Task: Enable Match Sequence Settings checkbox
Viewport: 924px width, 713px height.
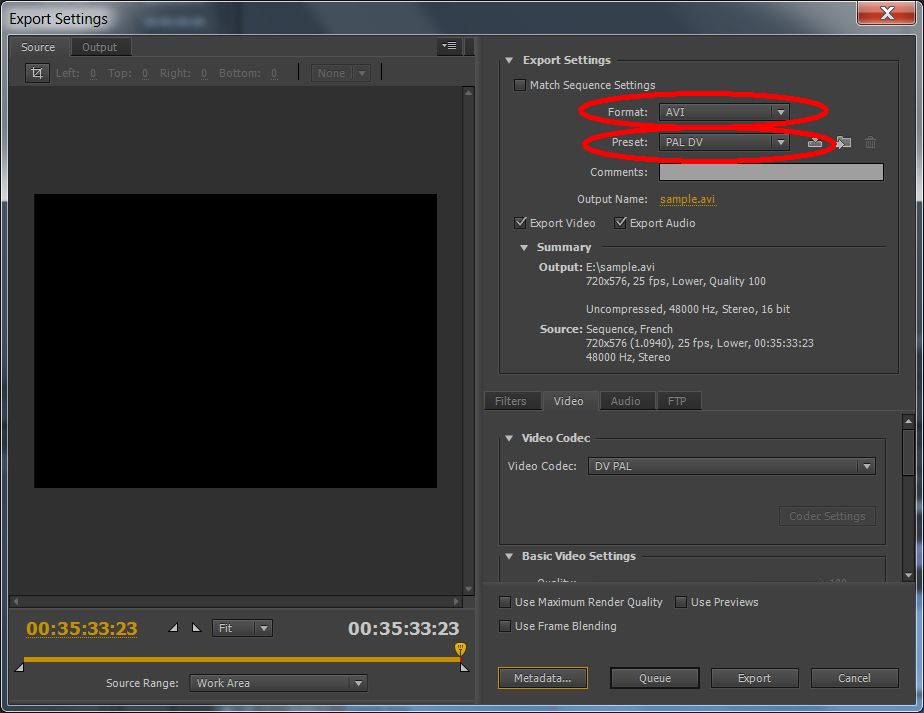Action: point(520,85)
